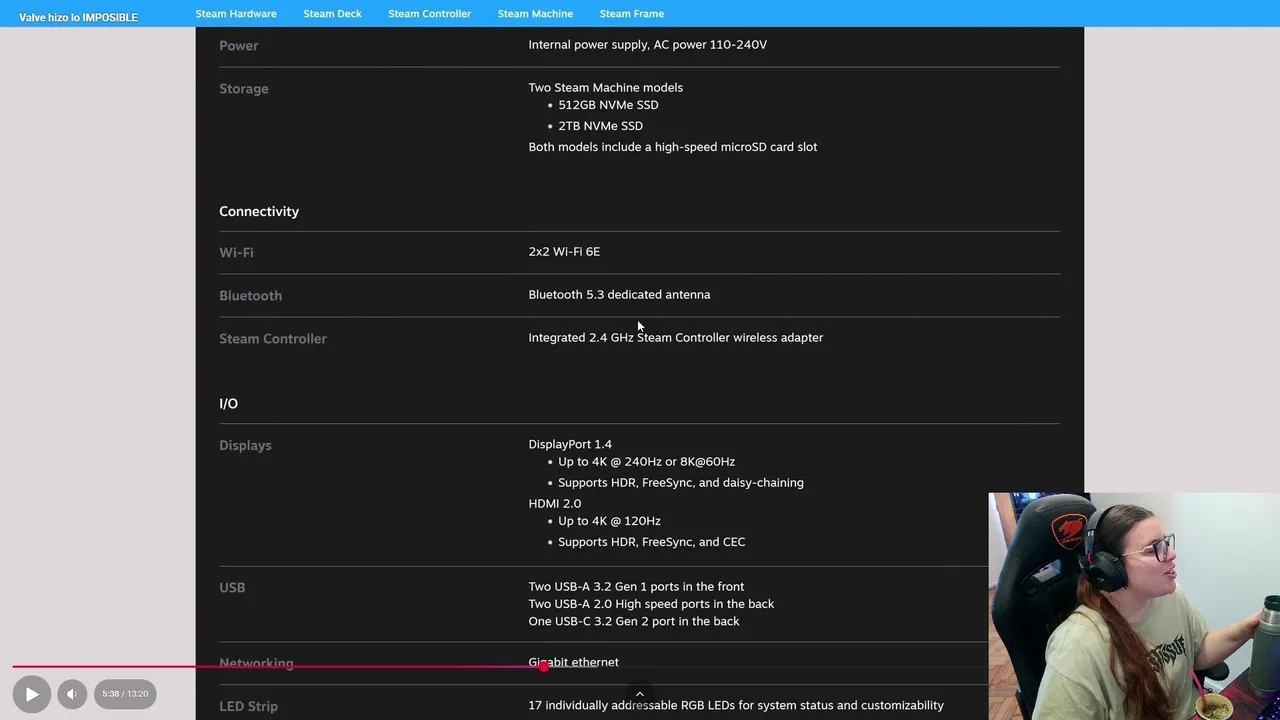This screenshot has width=1280, height=720.
Task: Click video title 'Valve hizo lo IMPOSIBLE'
Action: [x=78, y=17]
